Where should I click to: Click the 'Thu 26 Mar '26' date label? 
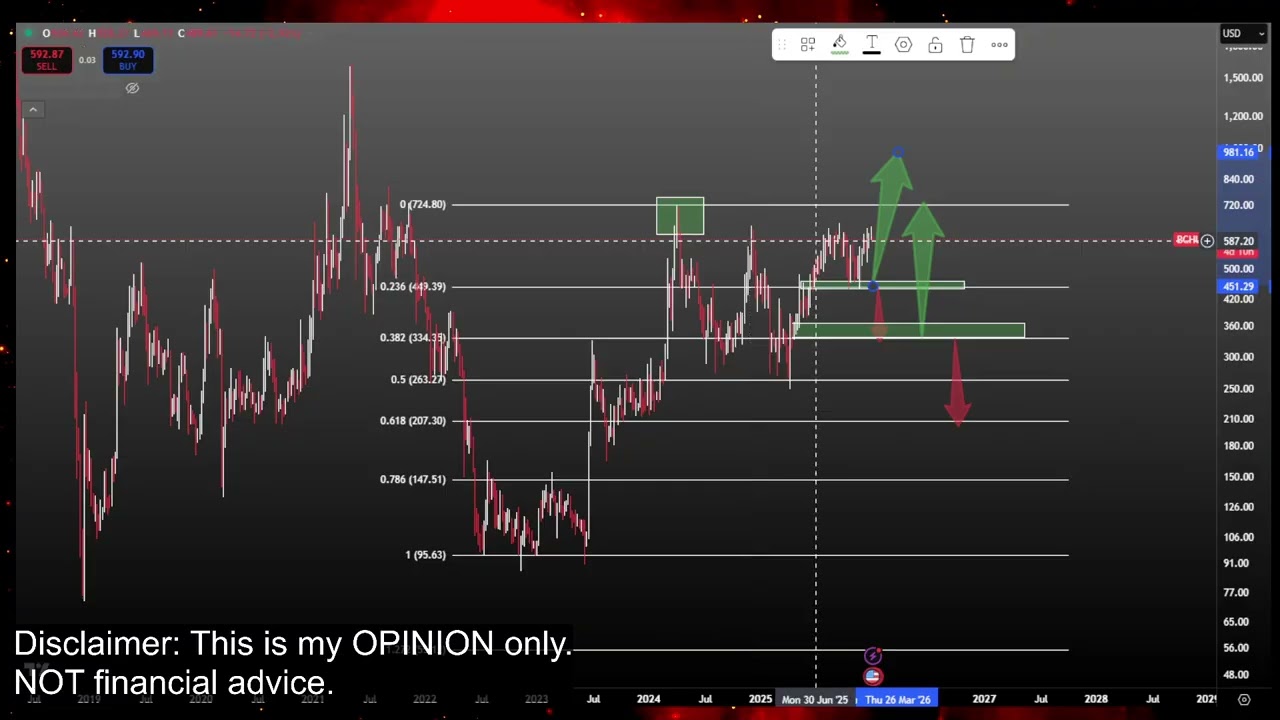(x=898, y=699)
